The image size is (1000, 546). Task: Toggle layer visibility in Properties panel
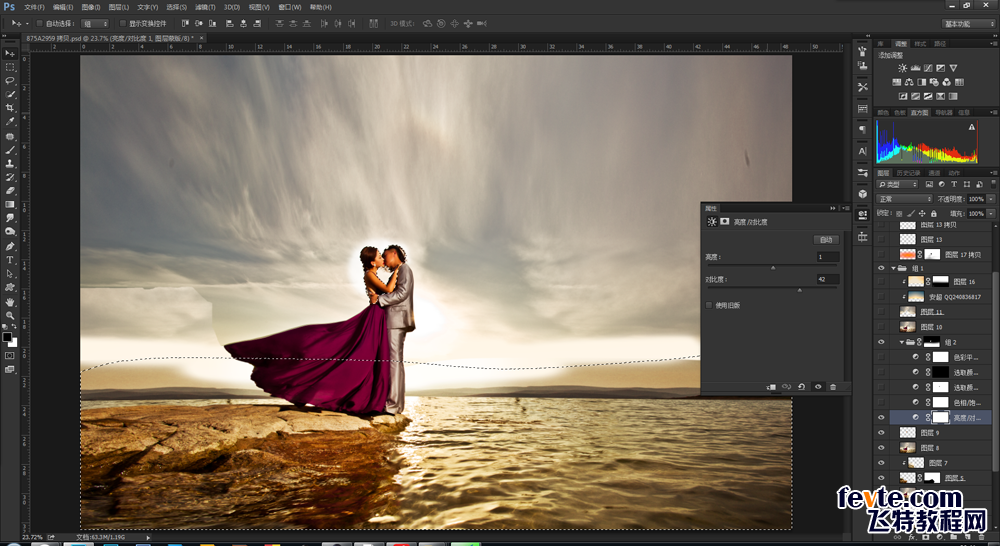tap(818, 387)
